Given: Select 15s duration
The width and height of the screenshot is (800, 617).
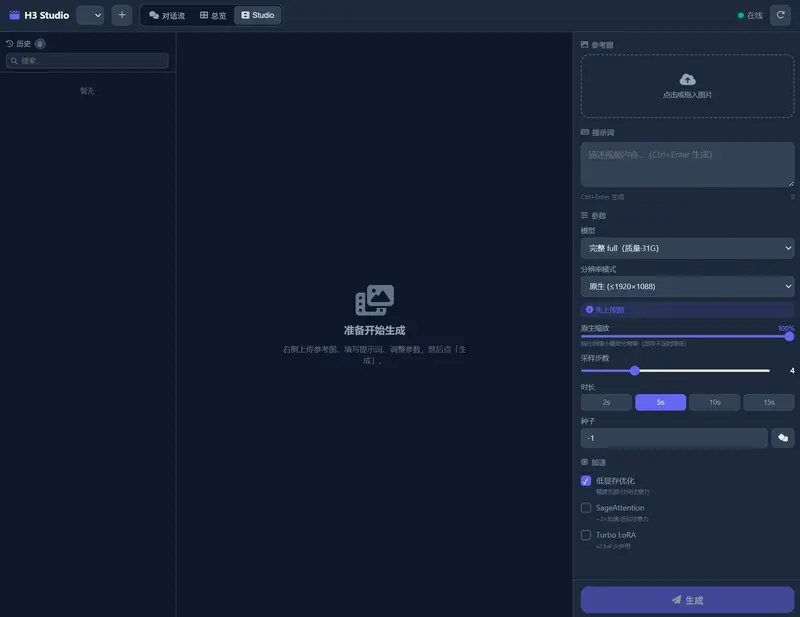Looking at the screenshot, I should [x=769, y=402].
